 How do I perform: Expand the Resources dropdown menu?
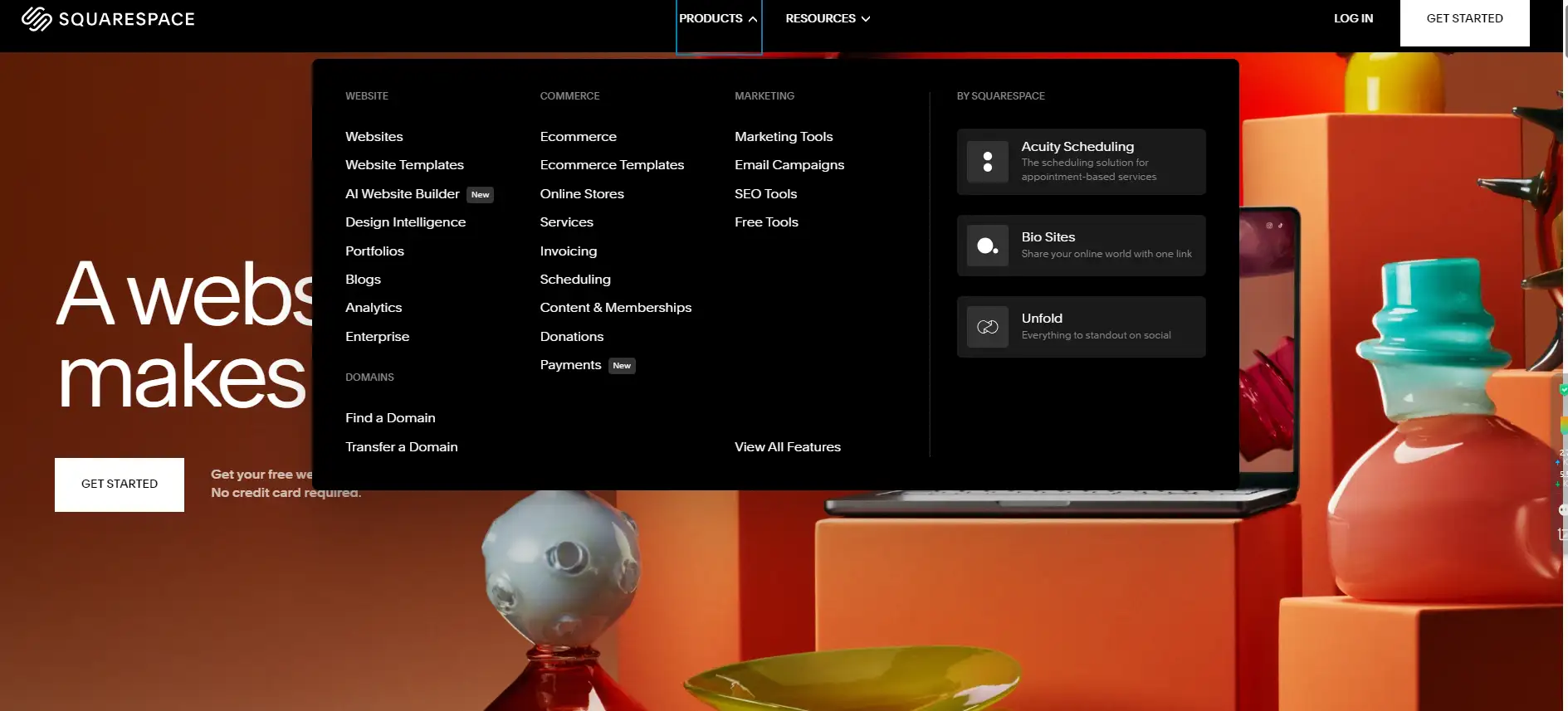[x=828, y=18]
